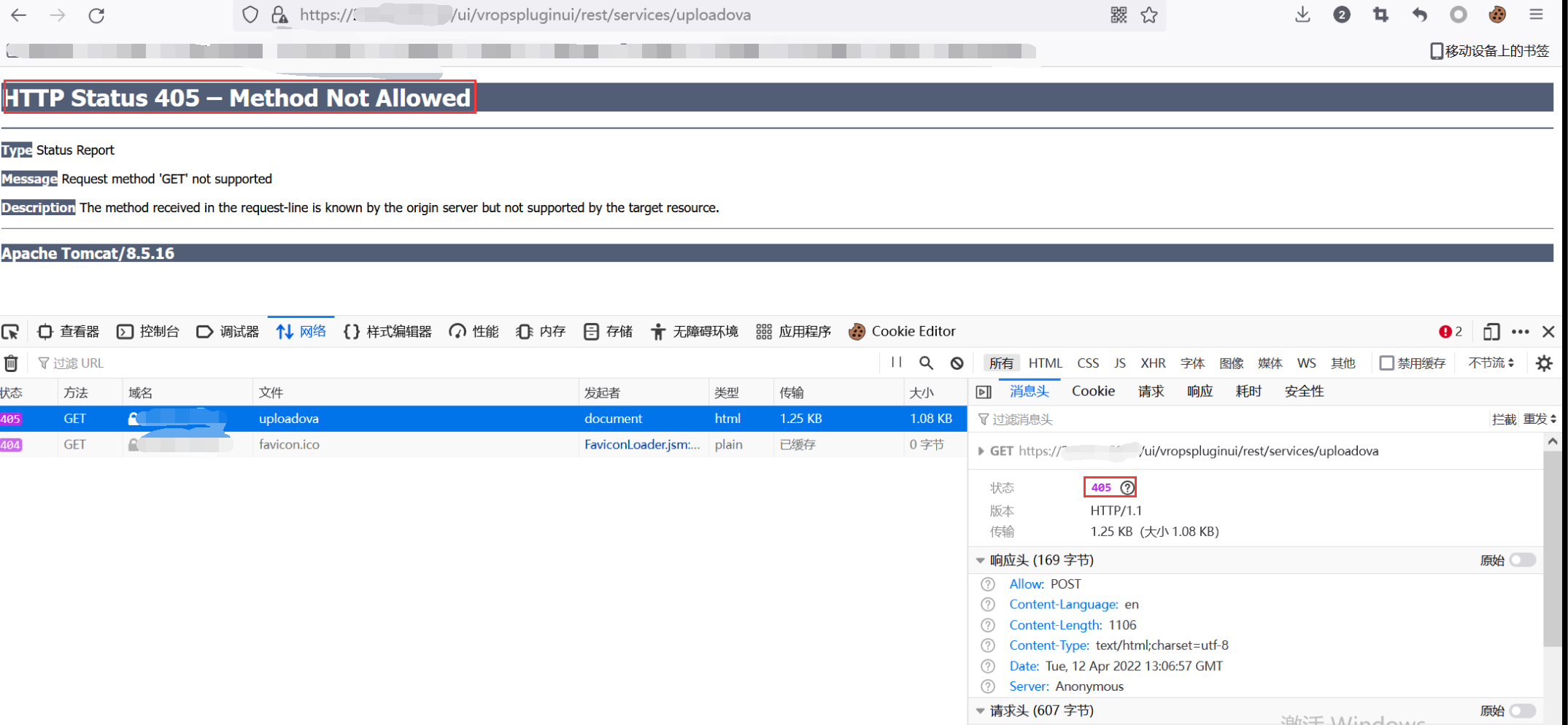Click the crop screenshot extension icon

[x=1380, y=15]
